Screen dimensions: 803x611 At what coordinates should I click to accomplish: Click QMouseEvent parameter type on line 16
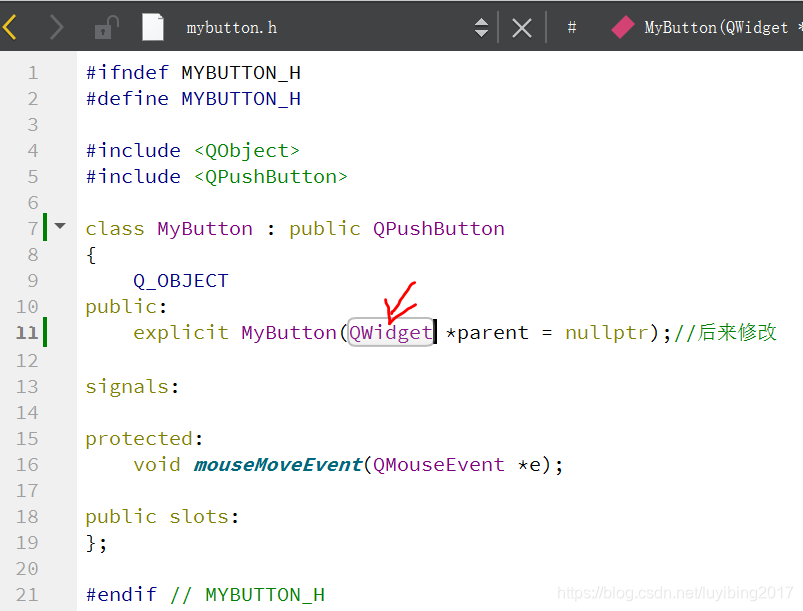(439, 465)
